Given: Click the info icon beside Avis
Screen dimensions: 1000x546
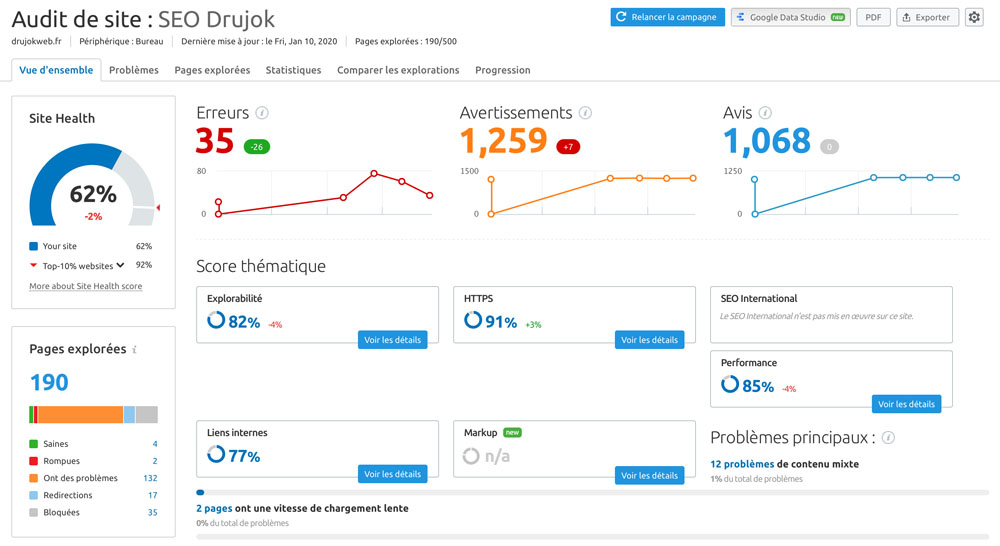Looking at the screenshot, I should coord(765,113).
